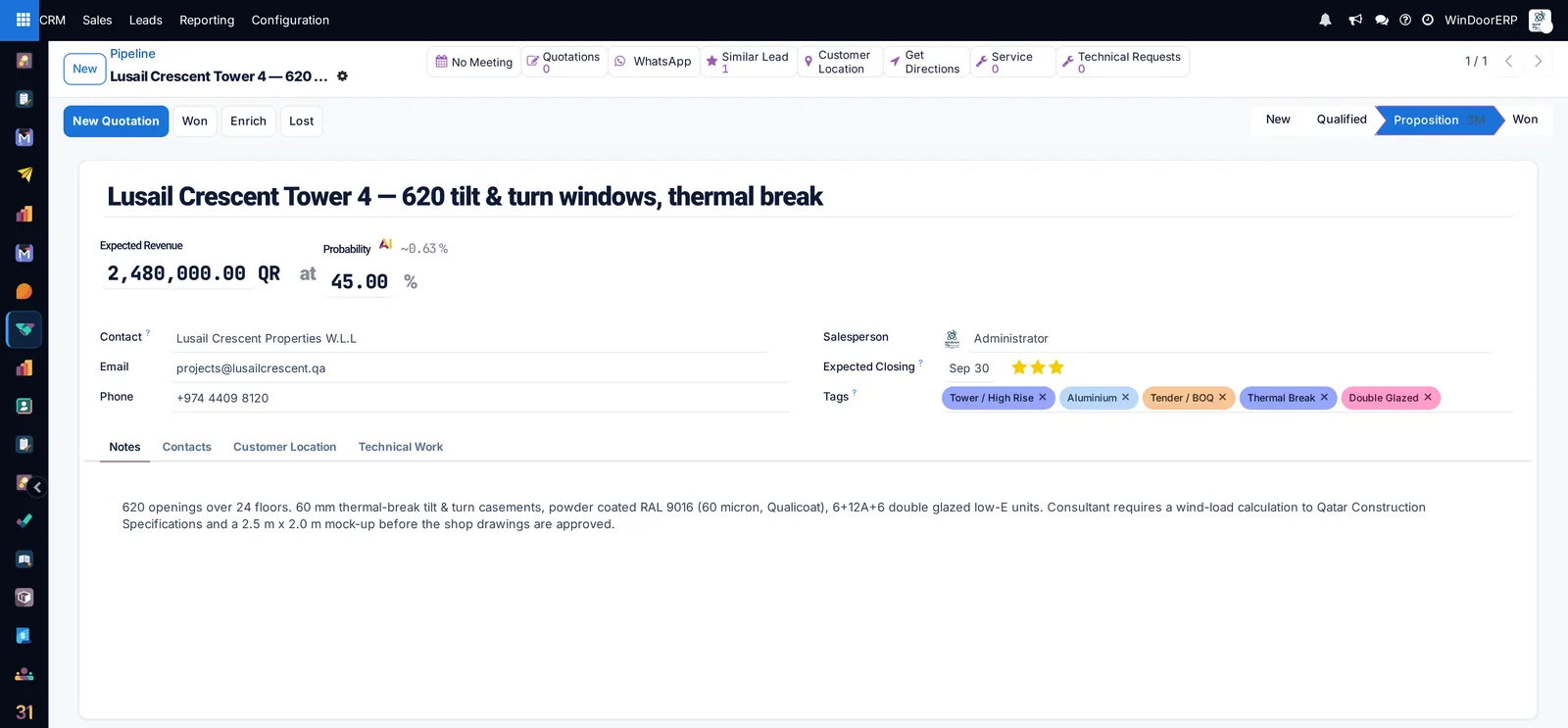Screen dimensions: 1568x728
Task: Remove the Thermal Break tag
Action: [1324, 397]
